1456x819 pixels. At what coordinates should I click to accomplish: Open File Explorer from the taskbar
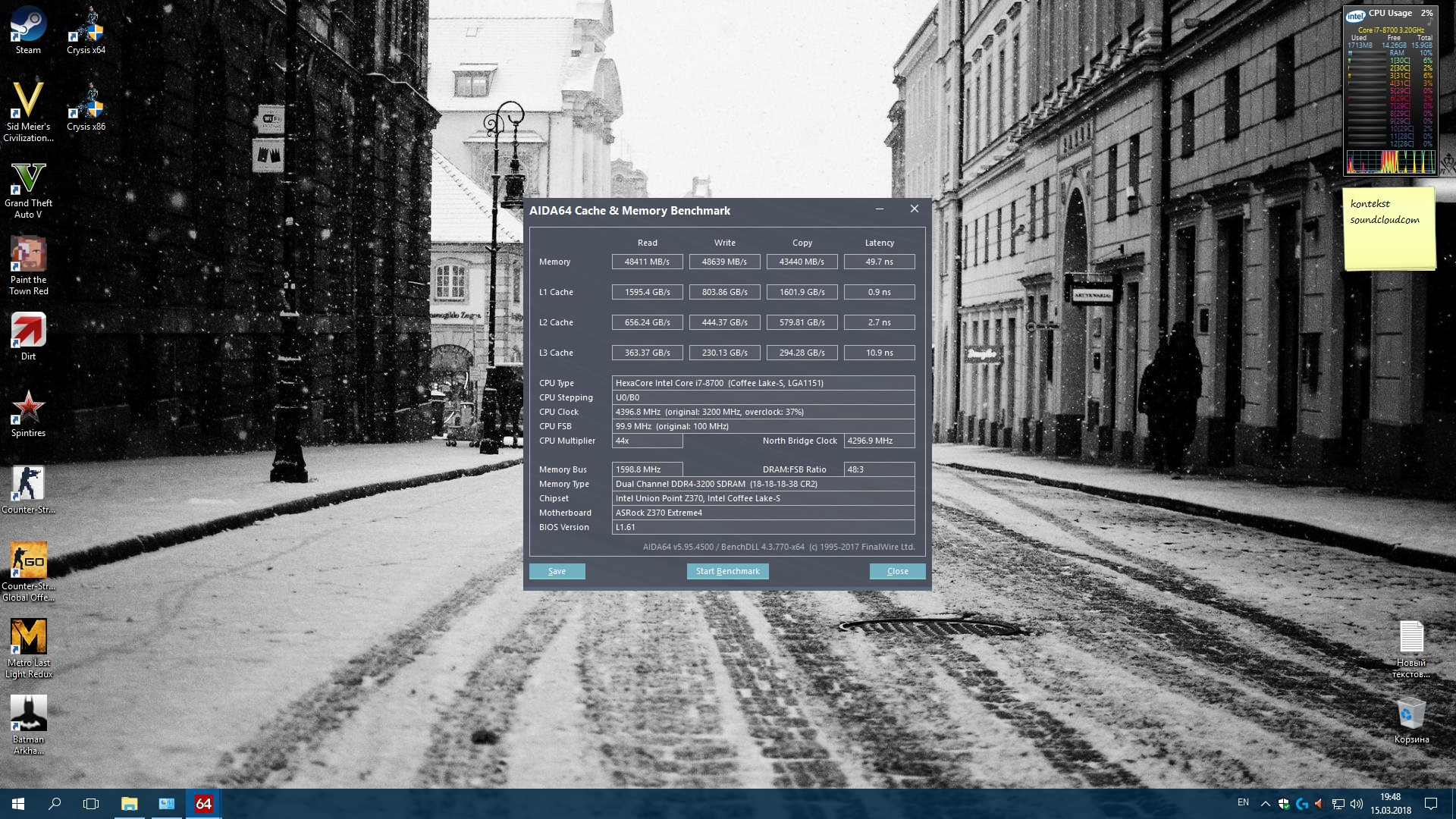click(x=129, y=804)
